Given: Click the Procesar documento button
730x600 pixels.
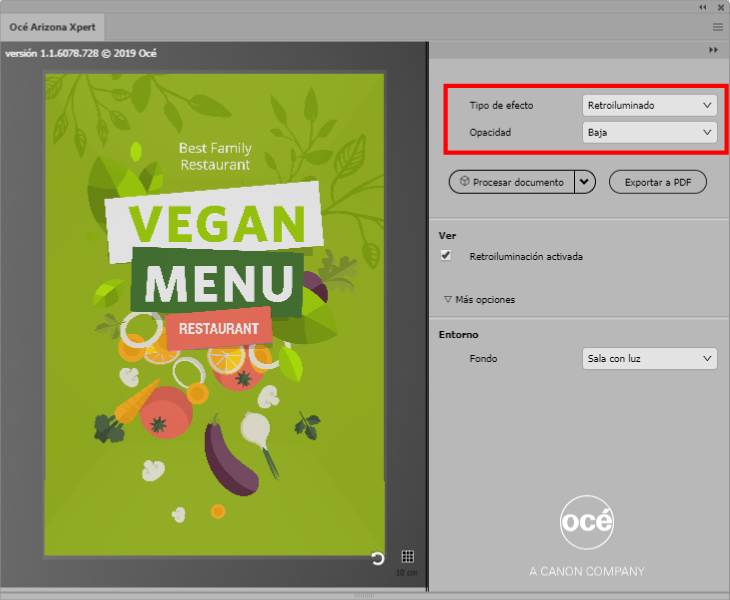Looking at the screenshot, I should click(512, 182).
